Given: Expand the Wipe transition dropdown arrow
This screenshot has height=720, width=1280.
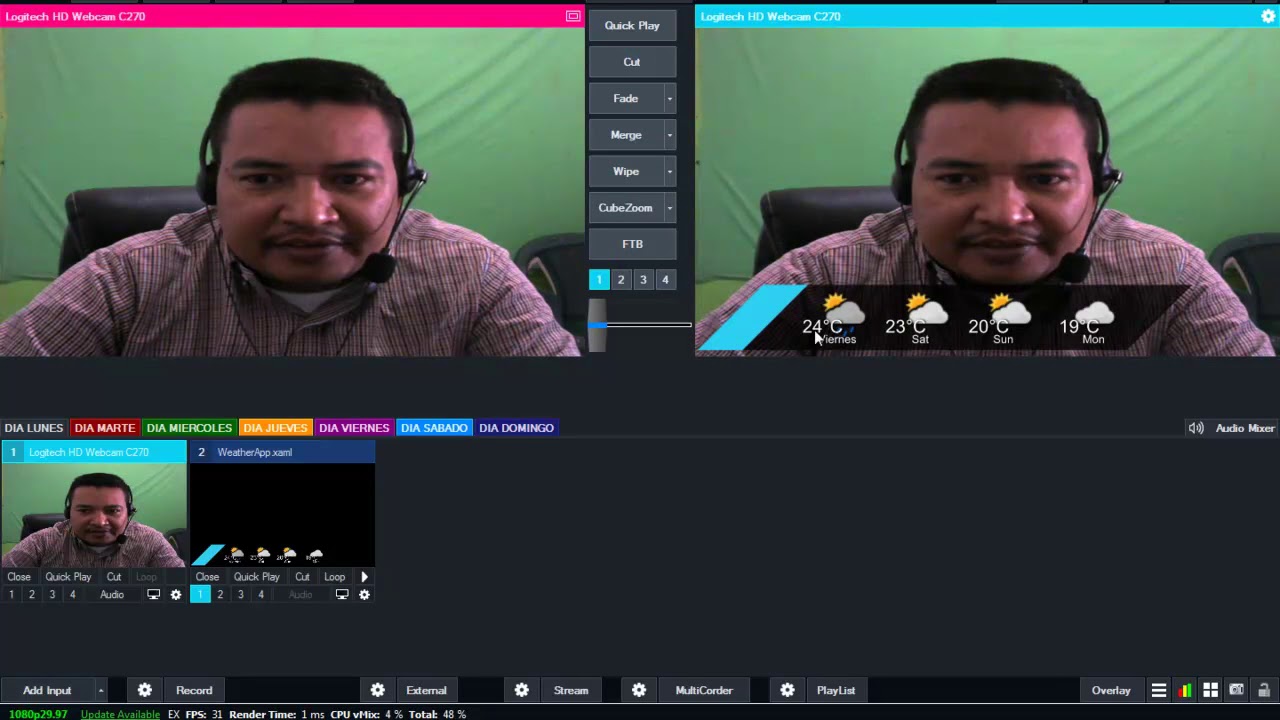Looking at the screenshot, I should pos(670,171).
